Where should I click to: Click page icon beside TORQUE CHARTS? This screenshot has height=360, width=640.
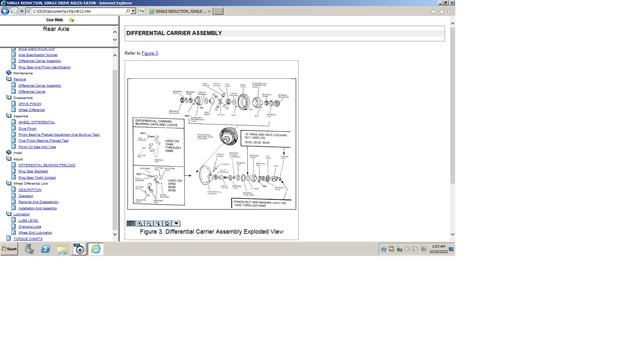[9, 238]
